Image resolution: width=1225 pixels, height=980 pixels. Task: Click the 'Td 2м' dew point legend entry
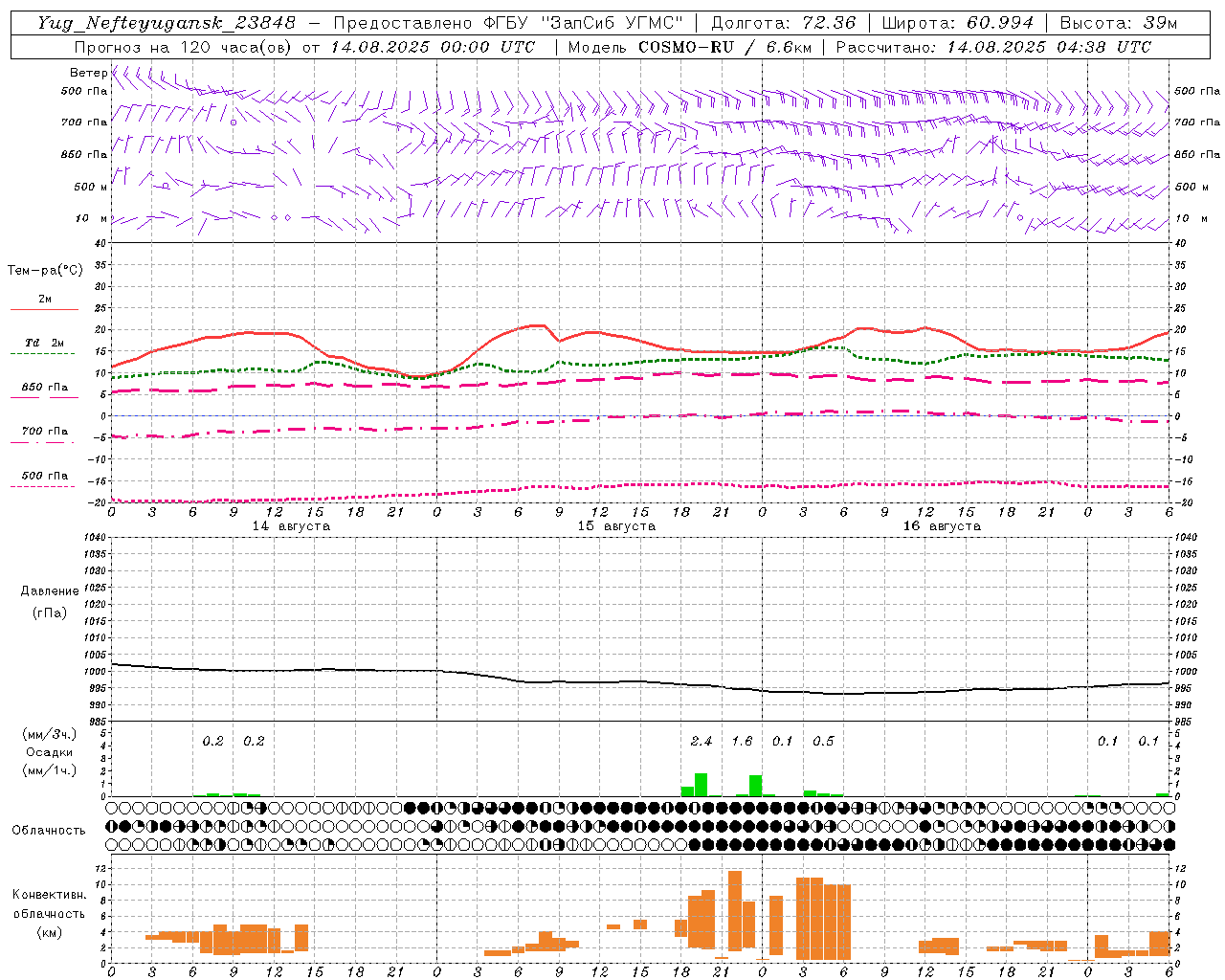44,343
